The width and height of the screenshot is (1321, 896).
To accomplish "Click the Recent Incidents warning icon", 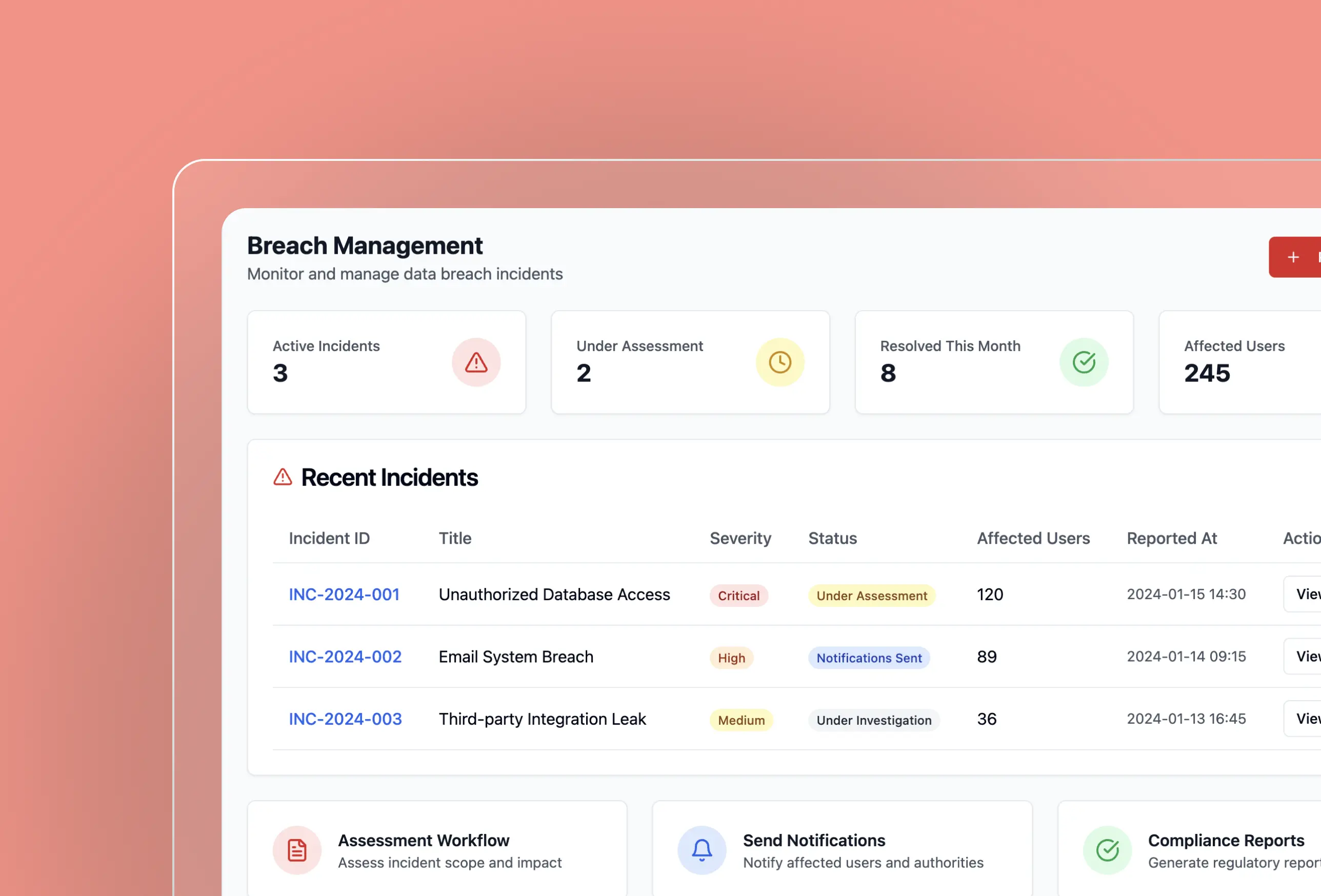I will coord(283,477).
